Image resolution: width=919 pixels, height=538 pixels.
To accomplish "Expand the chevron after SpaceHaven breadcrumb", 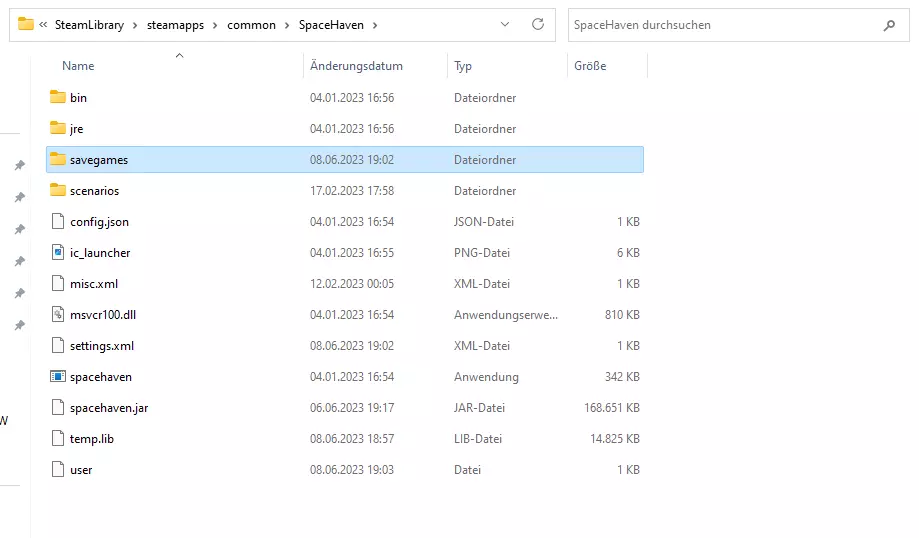I will (x=375, y=25).
